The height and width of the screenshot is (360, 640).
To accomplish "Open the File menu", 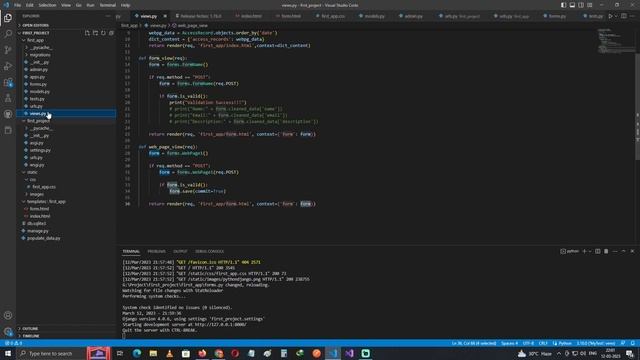I will (x=18, y=5).
